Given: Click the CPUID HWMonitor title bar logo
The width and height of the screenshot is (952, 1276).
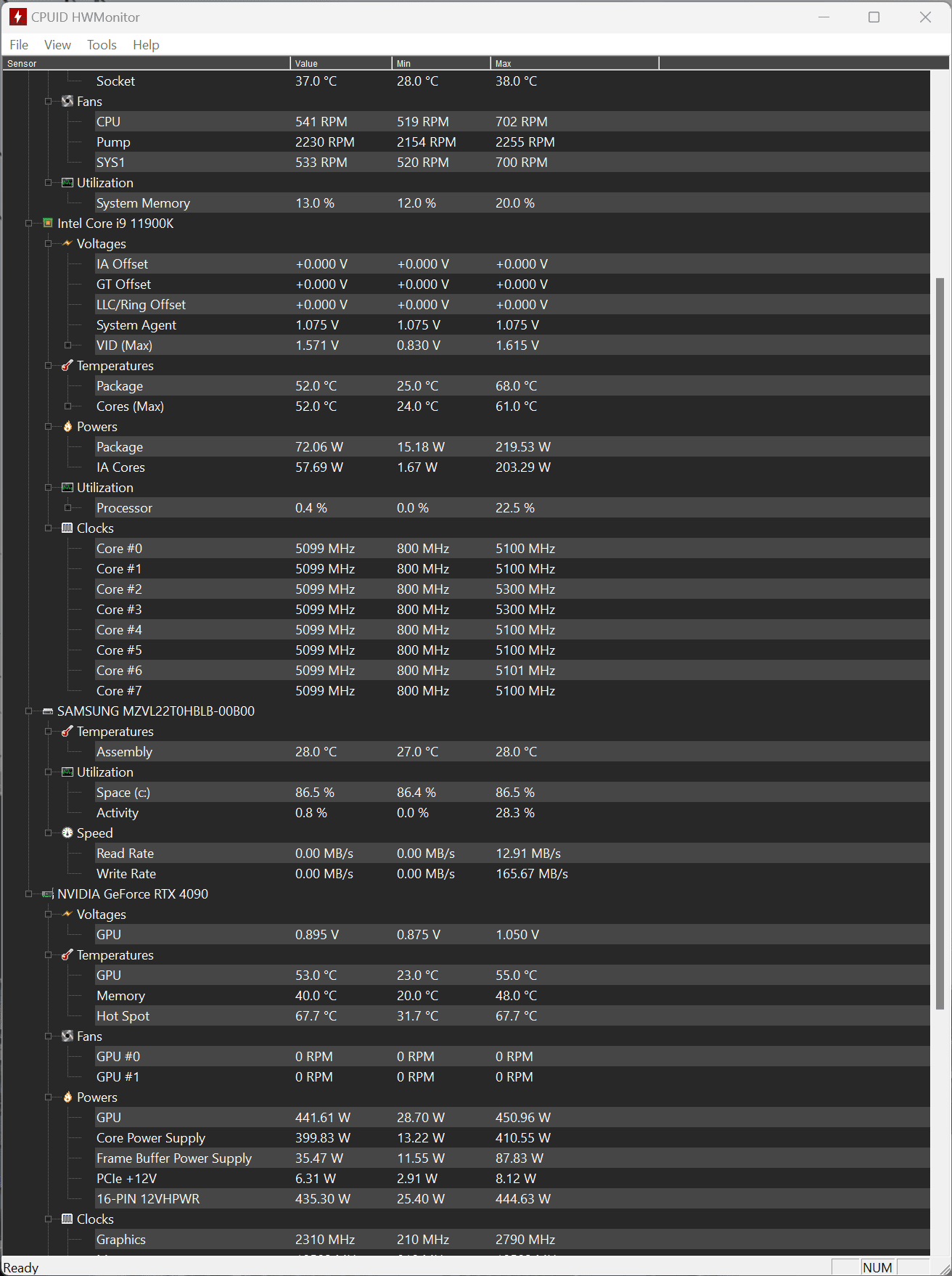Looking at the screenshot, I should 18,17.
